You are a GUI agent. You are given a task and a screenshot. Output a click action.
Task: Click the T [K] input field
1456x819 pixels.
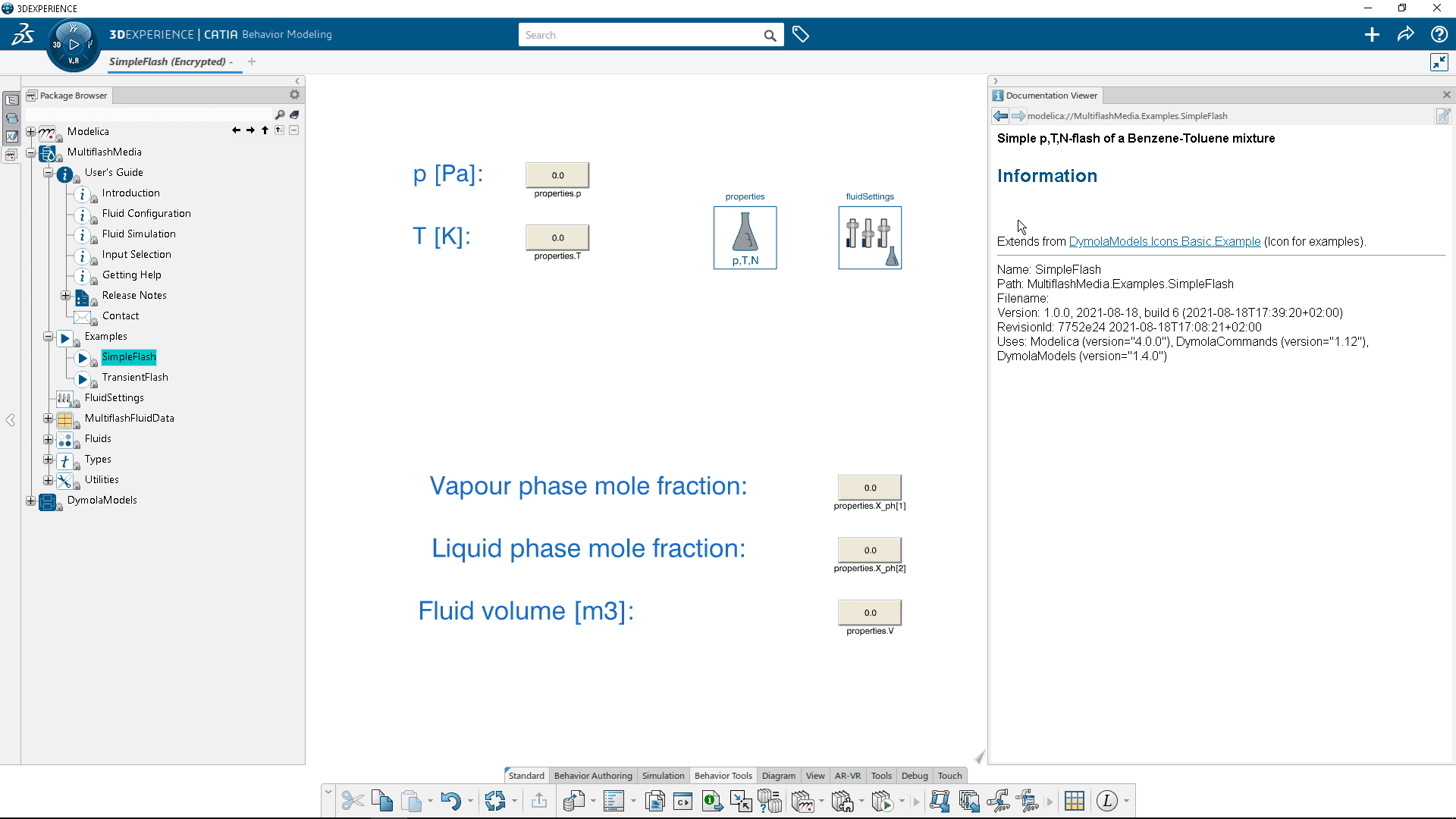pos(557,237)
